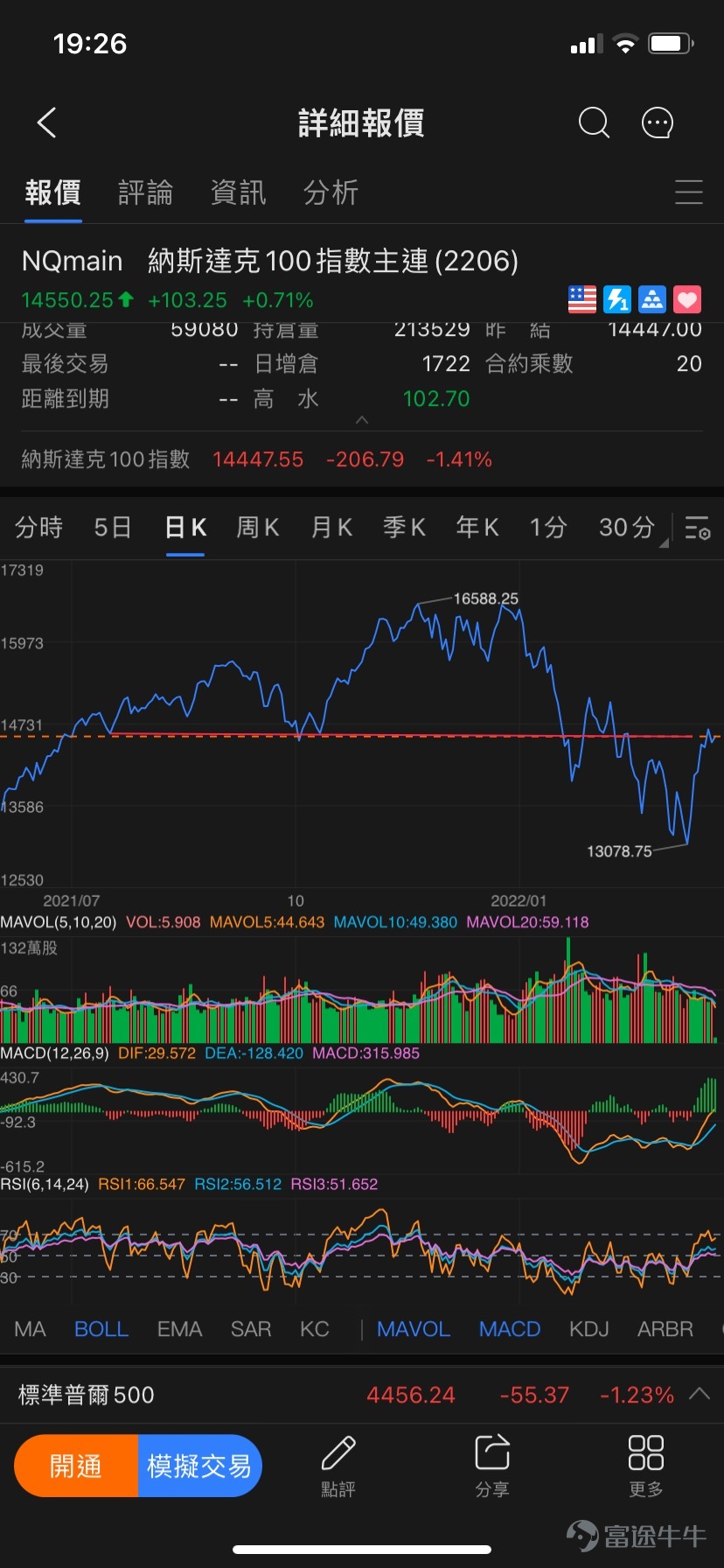Open the search magnifier icon

tap(594, 123)
